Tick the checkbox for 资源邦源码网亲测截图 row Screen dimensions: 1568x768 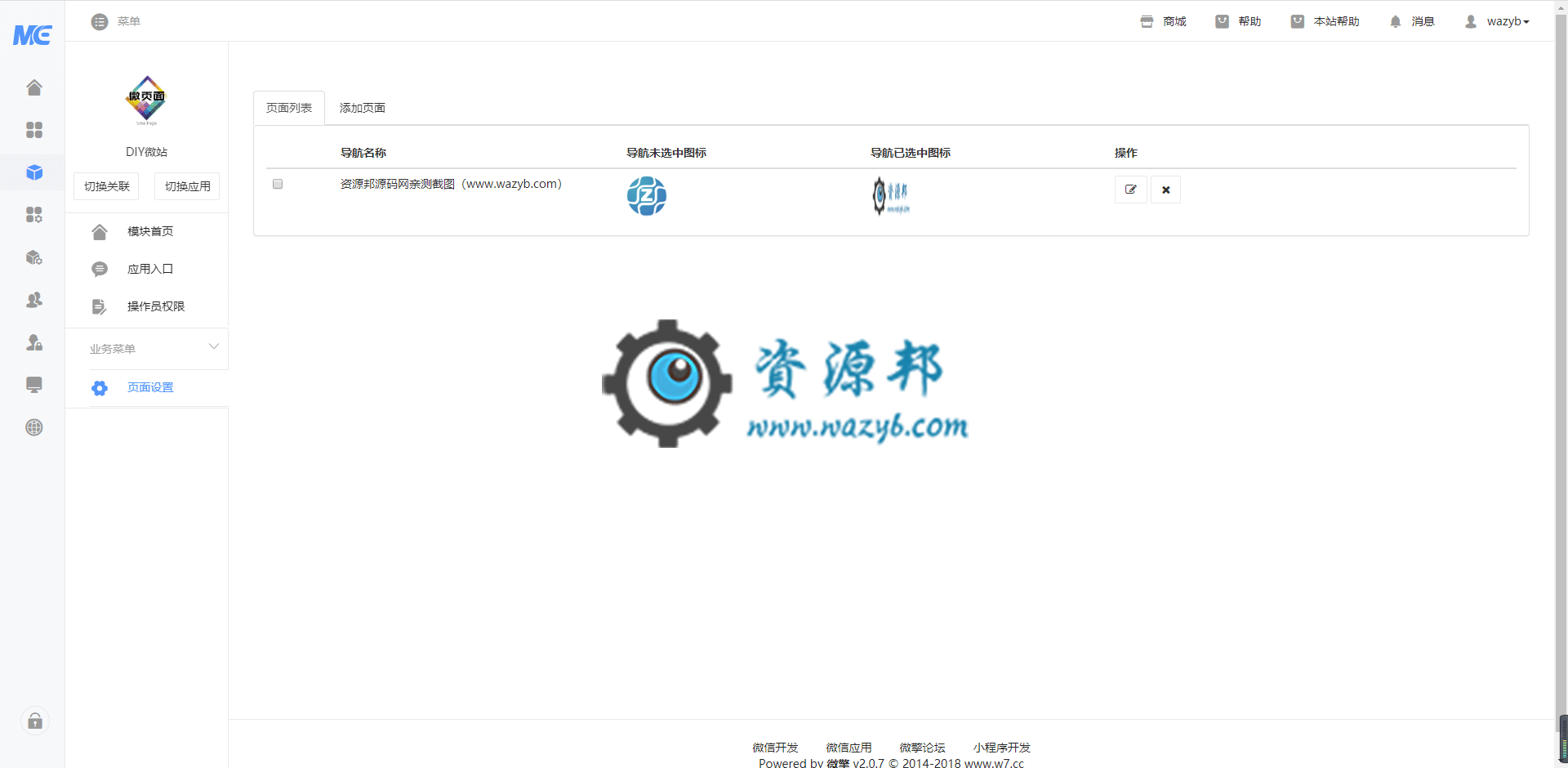278,184
